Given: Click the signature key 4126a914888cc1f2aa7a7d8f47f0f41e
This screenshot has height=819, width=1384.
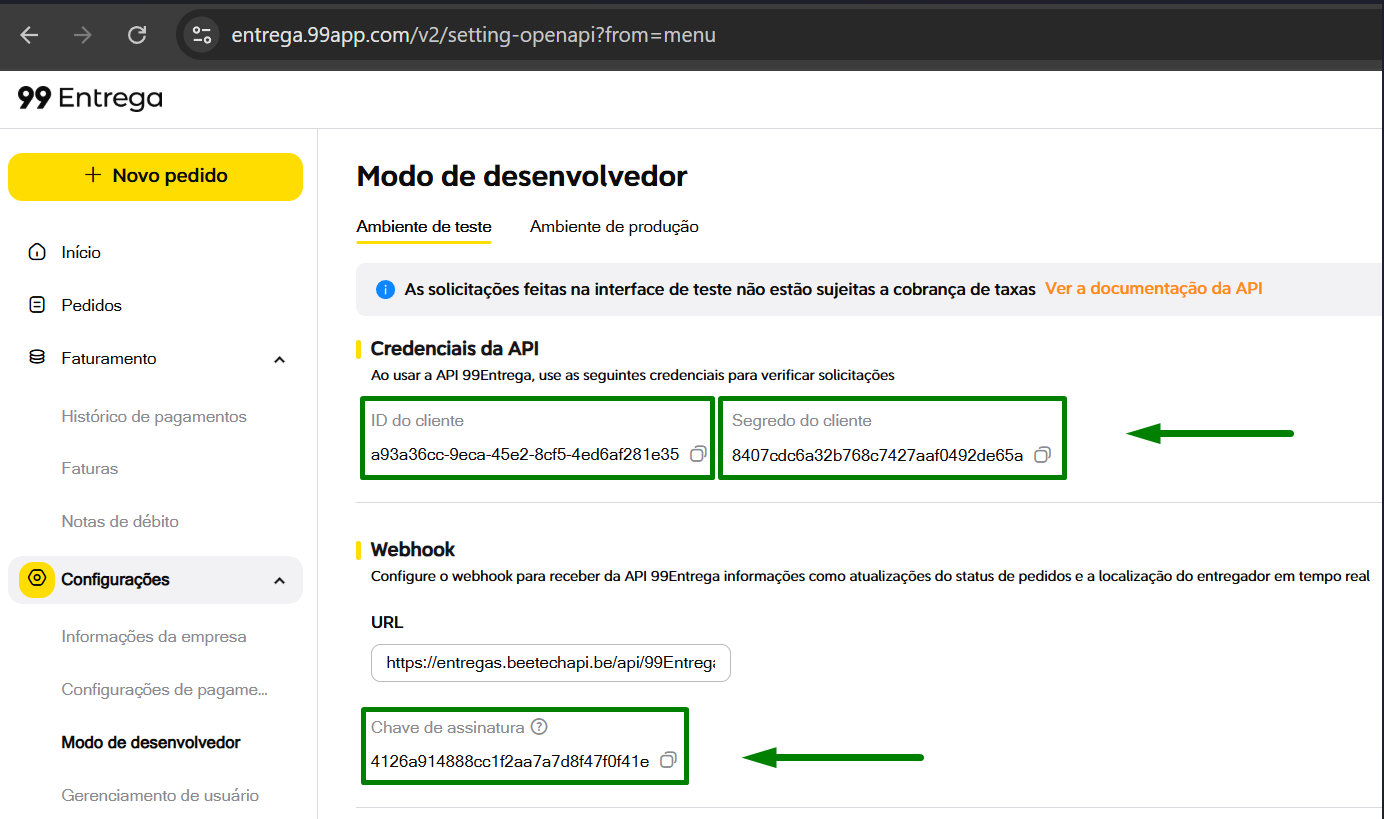Looking at the screenshot, I should pos(510,761).
